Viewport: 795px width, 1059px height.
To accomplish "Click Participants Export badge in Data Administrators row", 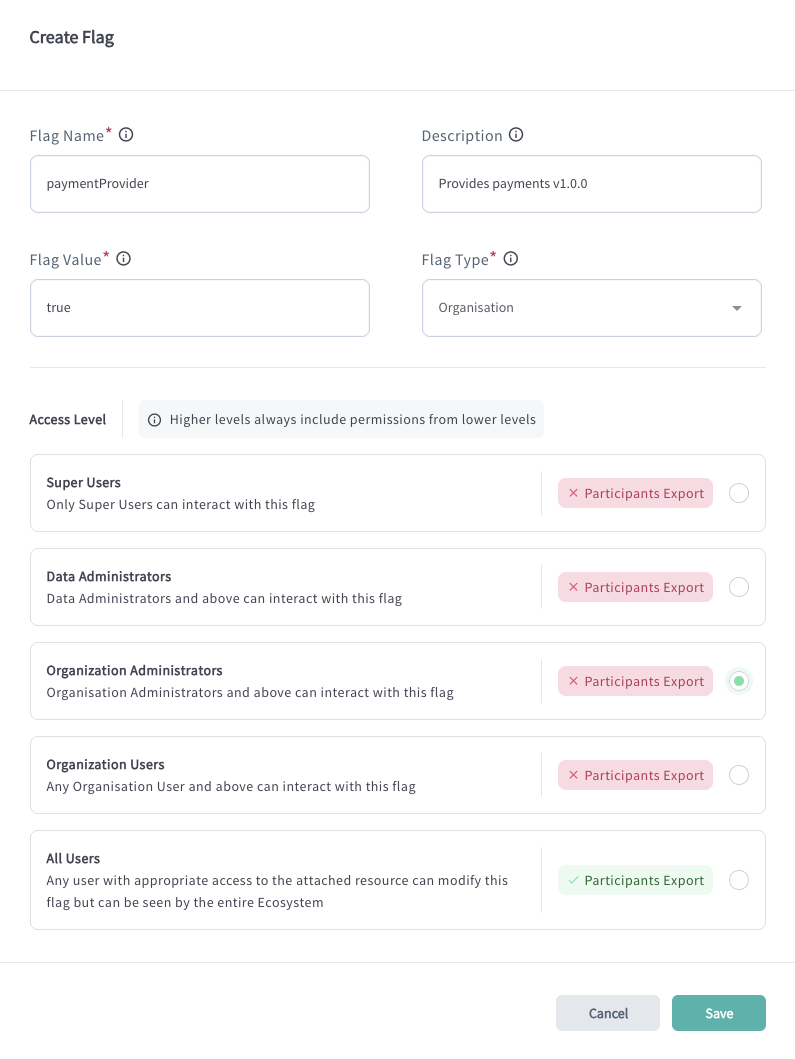I will tap(635, 587).
